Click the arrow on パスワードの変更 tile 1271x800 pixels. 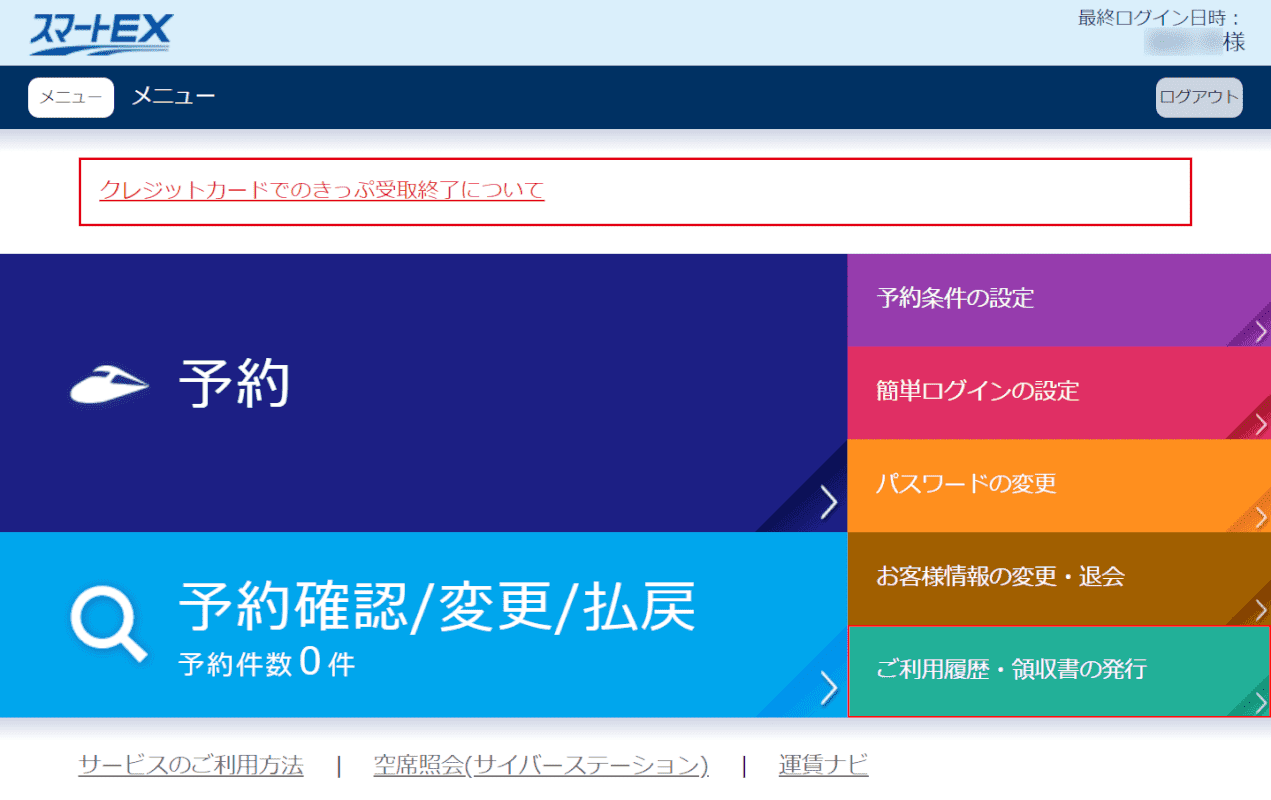pos(1261,518)
